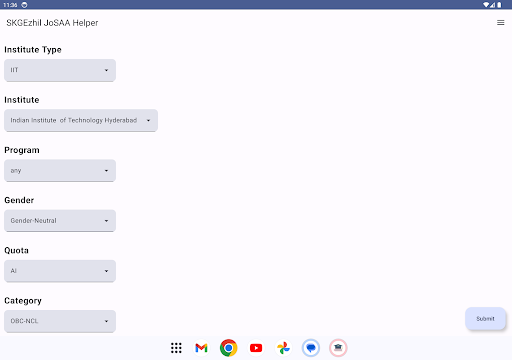Open the JoSAA Helper app icon in taskbar
512x360 pixels.
[x=338, y=348]
